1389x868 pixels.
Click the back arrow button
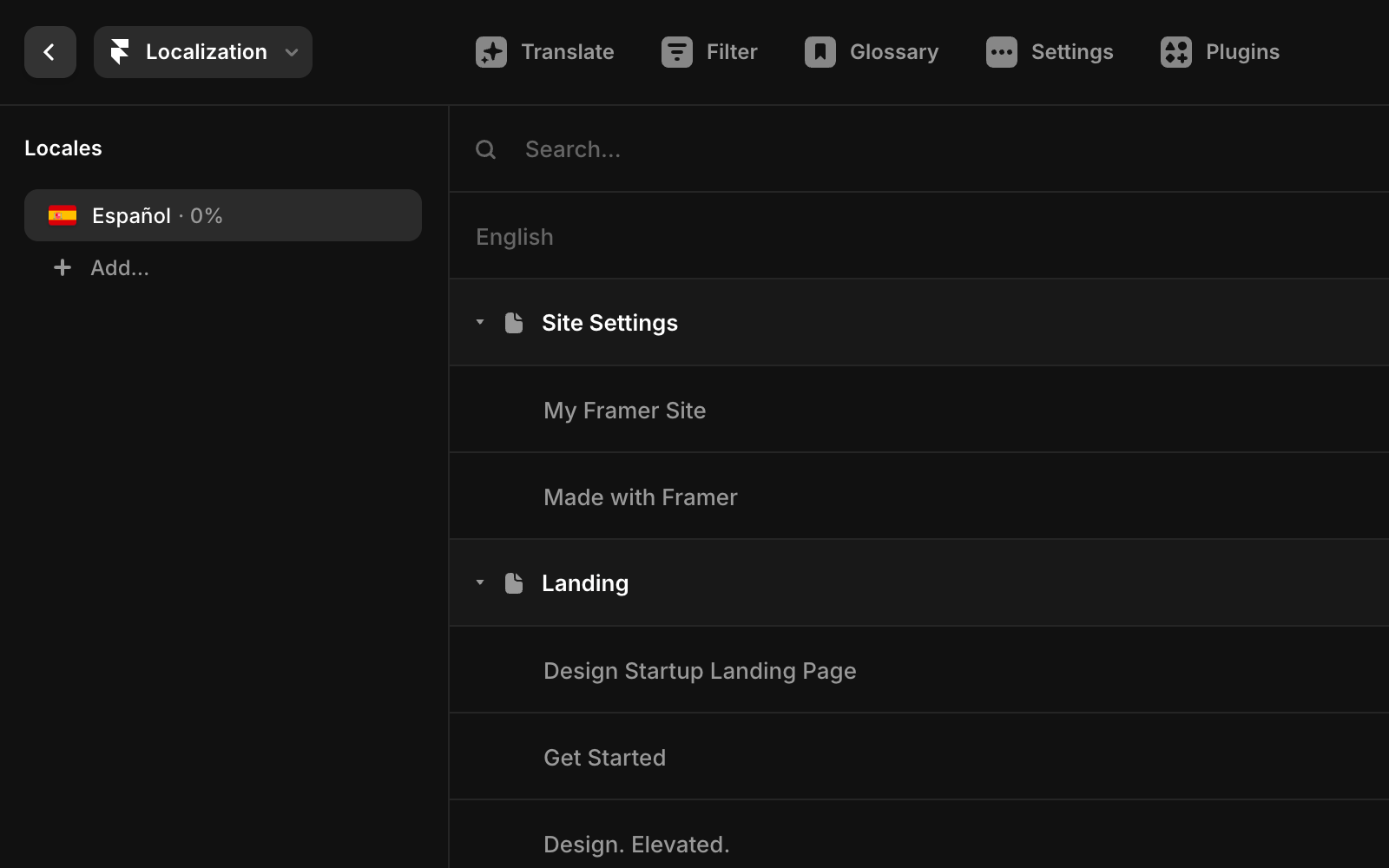point(49,52)
